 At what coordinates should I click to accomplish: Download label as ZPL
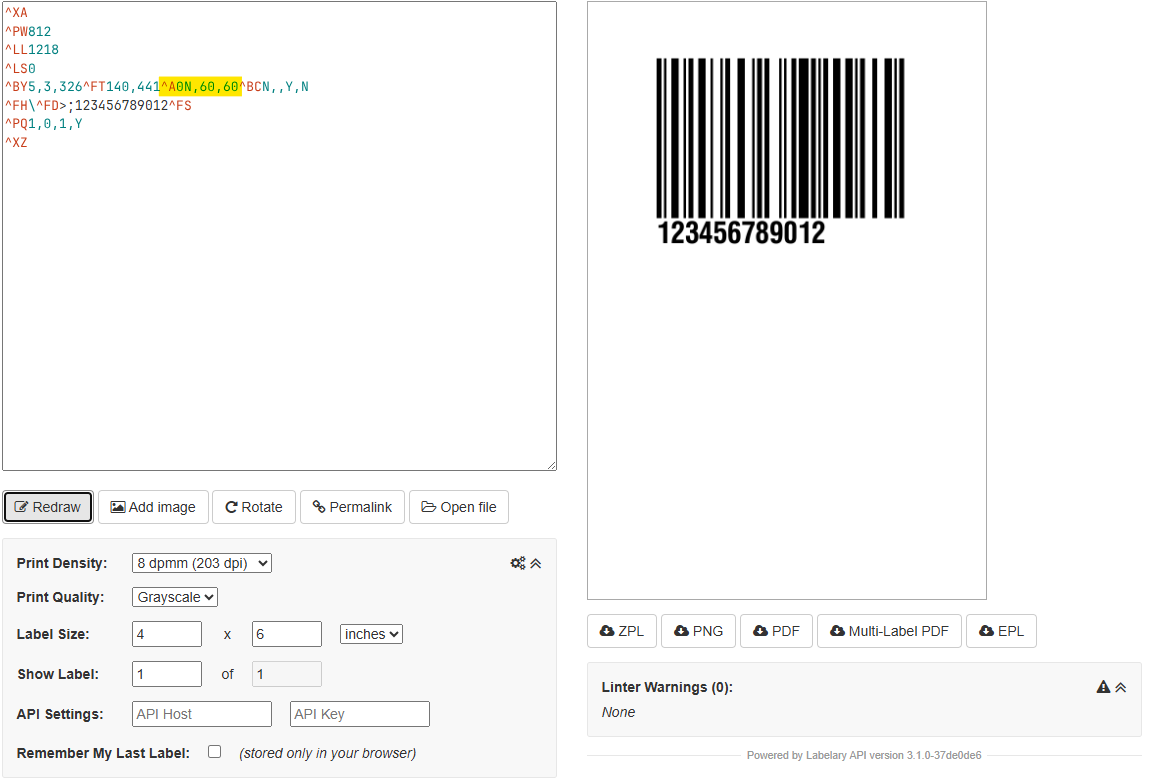pos(621,631)
